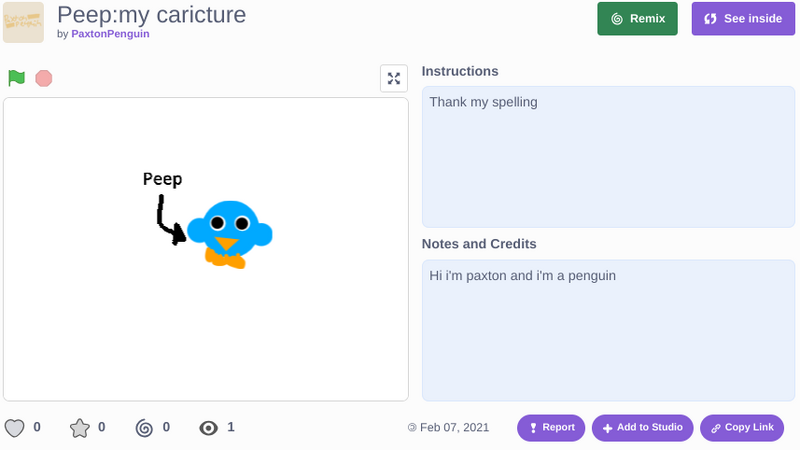This screenshot has height=450, width=800.
Task: Click the Notes and Credits text box
Action: point(608,330)
